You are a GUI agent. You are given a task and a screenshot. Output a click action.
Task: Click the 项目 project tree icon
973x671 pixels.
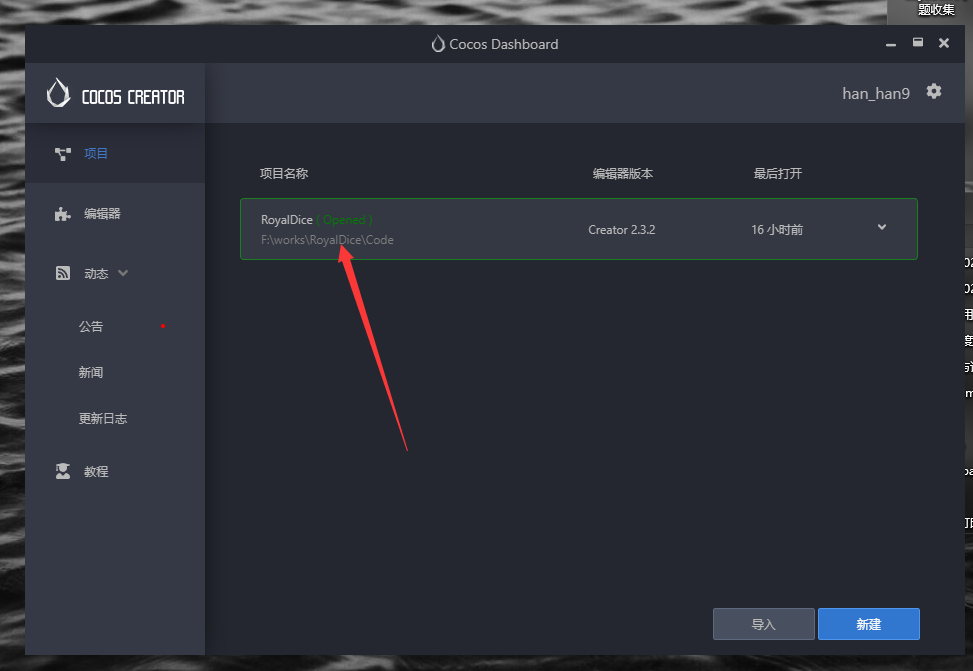point(63,154)
